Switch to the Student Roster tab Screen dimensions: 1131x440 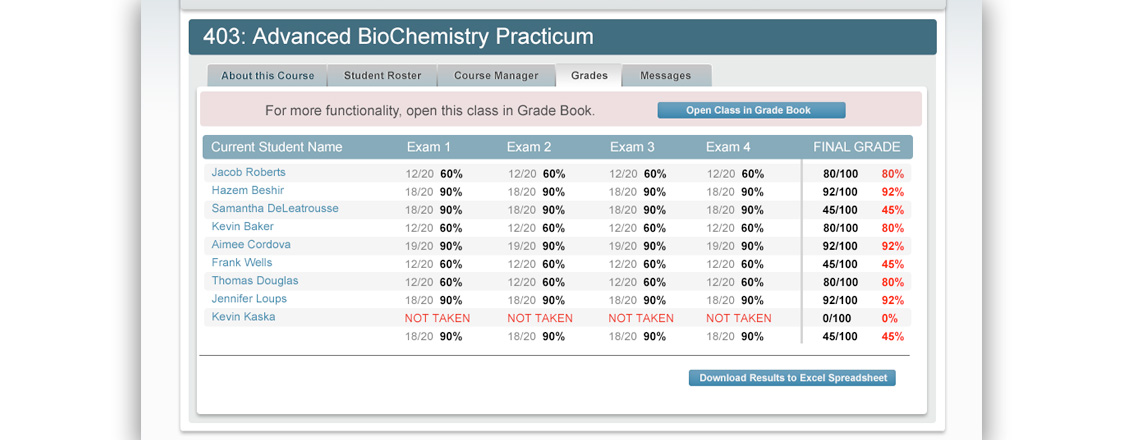(x=389, y=76)
